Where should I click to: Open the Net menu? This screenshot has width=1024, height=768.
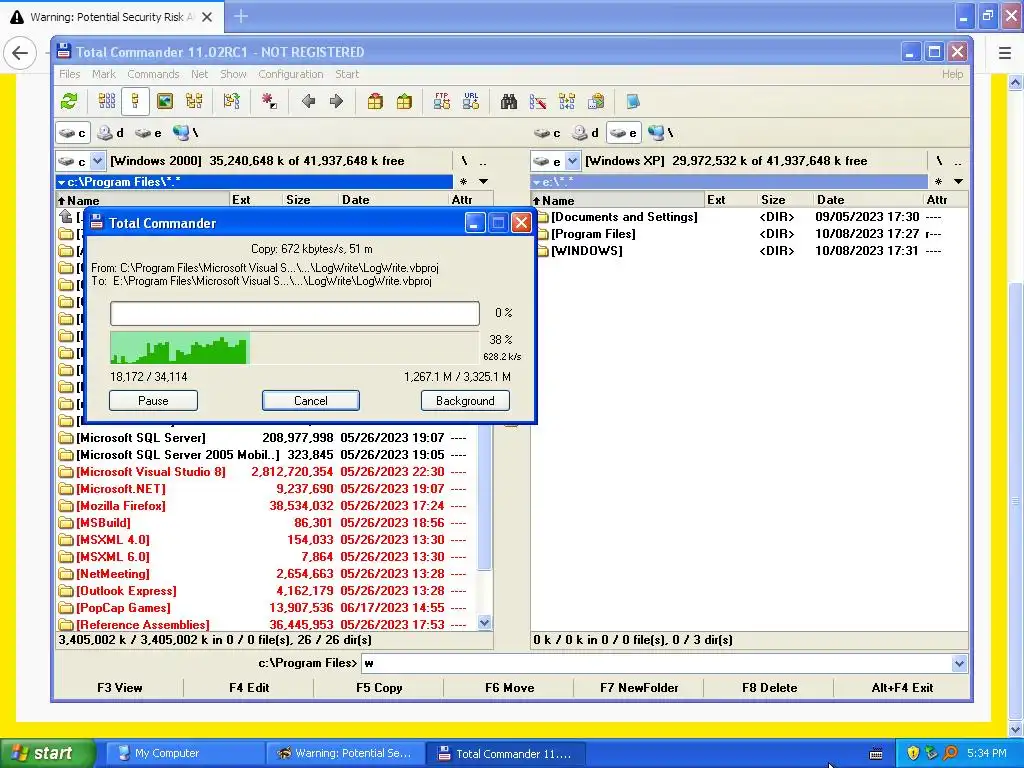point(199,74)
